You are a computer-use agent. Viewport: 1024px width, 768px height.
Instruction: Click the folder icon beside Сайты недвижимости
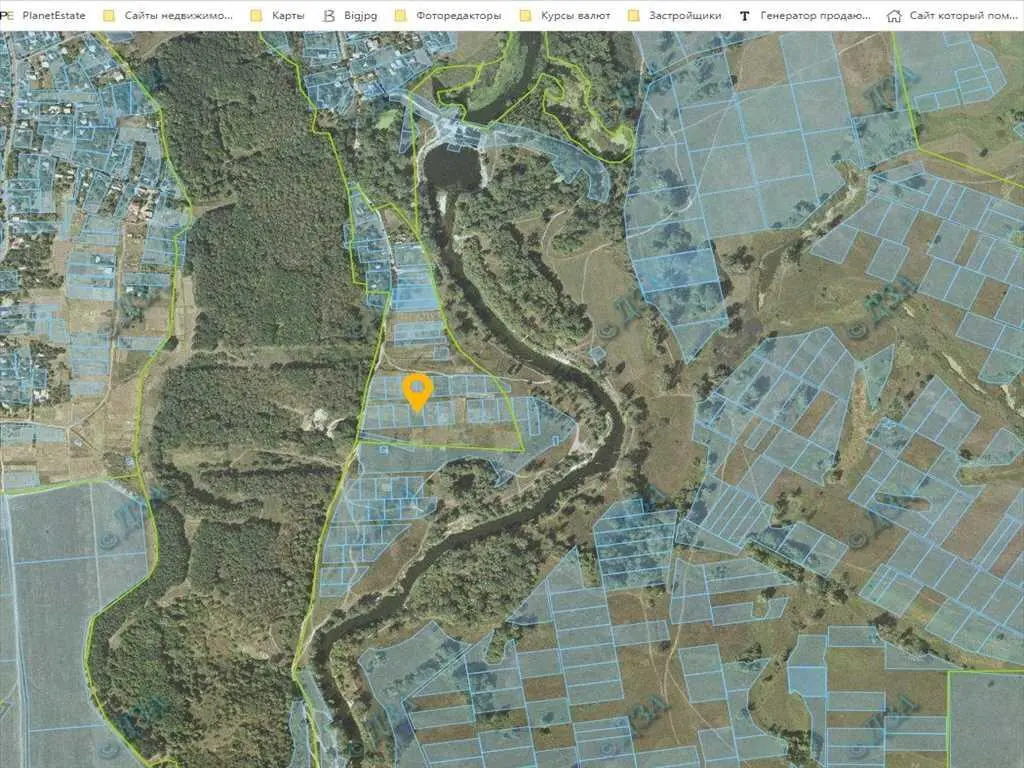(109, 16)
